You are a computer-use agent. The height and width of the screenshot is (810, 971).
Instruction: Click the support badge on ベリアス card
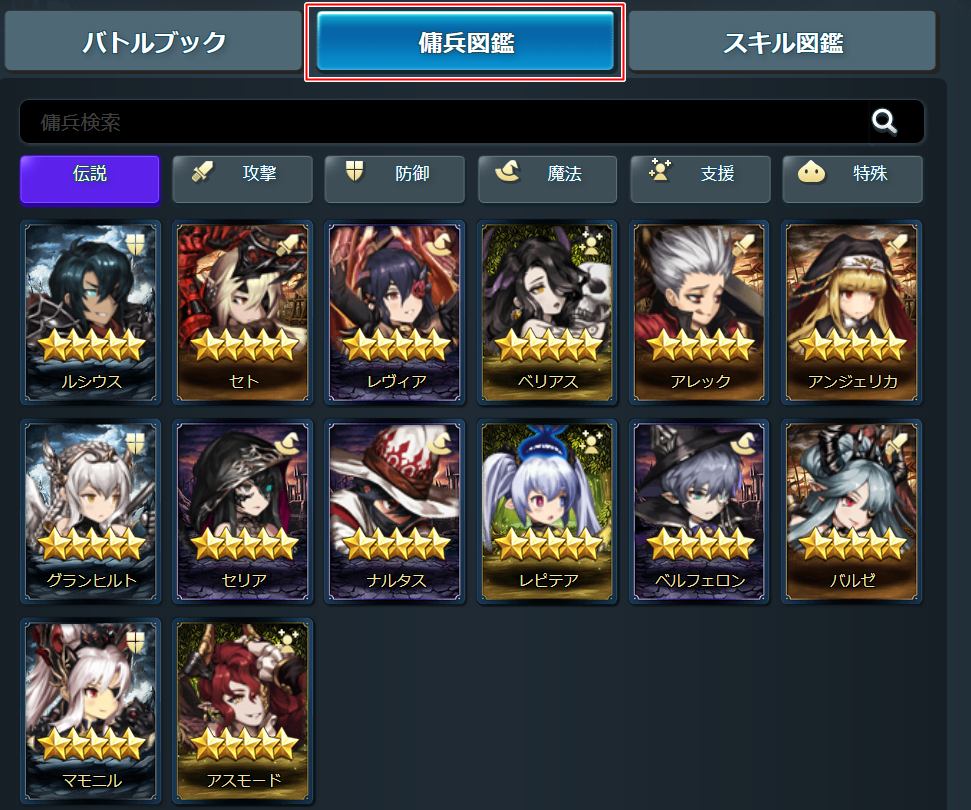[x=591, y=242]
